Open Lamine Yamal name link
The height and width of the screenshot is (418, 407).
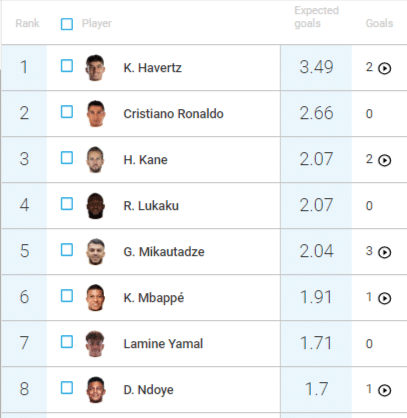[163, 344]
